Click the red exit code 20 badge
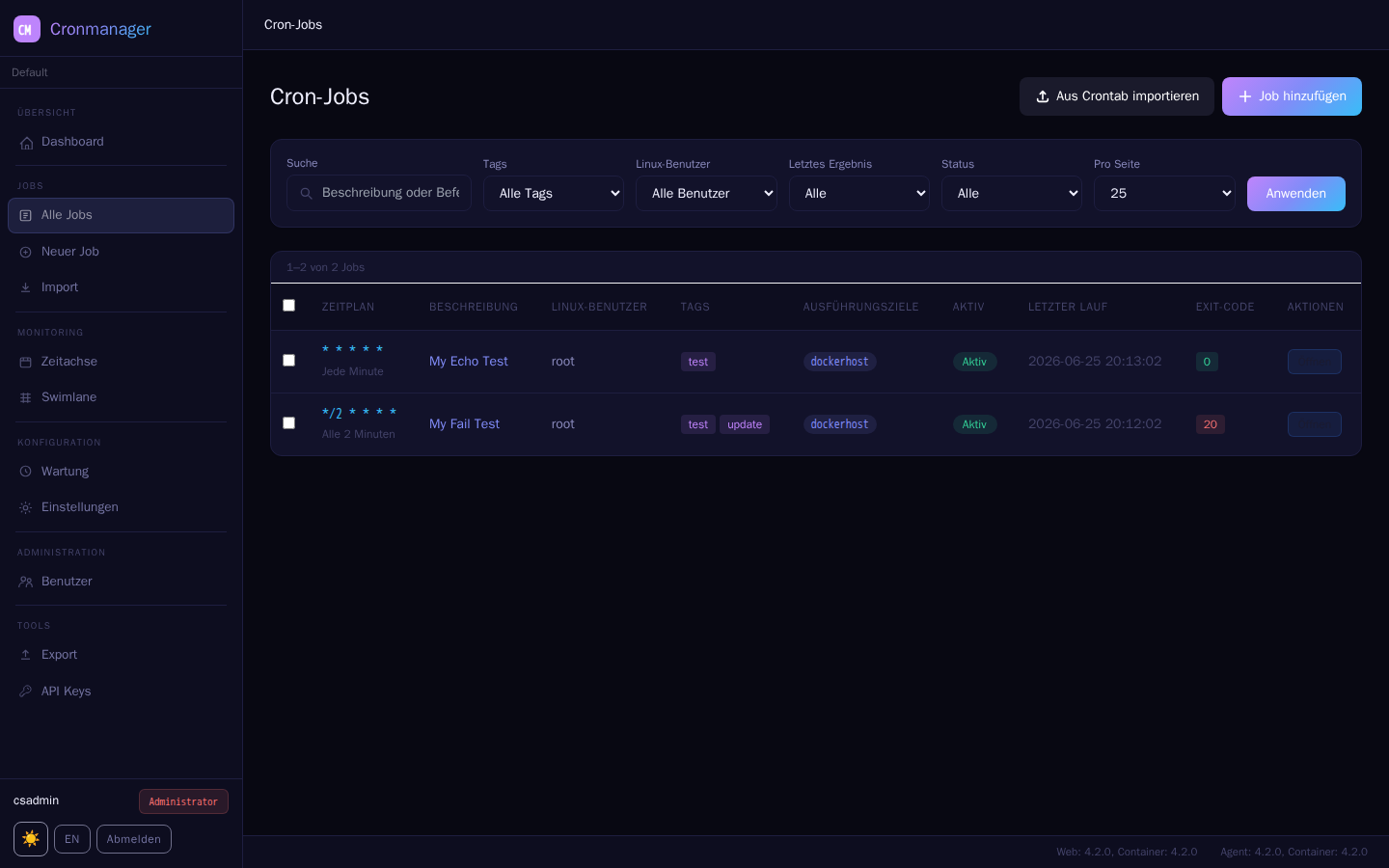The image size is (1389, 868). click(x=1211, y=424)
